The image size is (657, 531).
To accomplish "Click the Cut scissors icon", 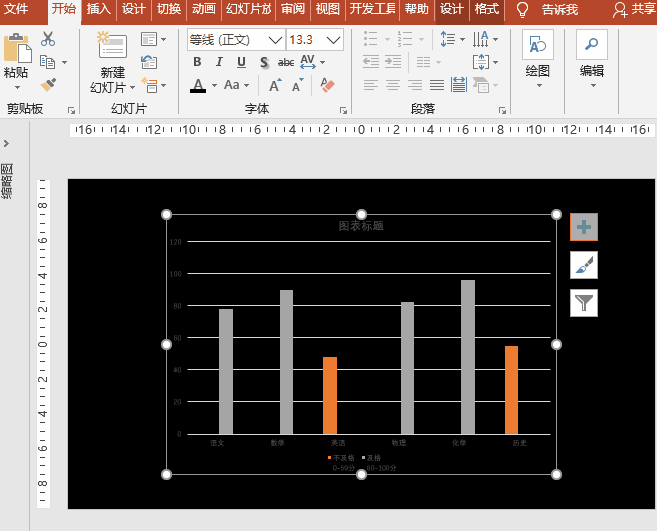I will pyautogui.click(x=48, y=39).
